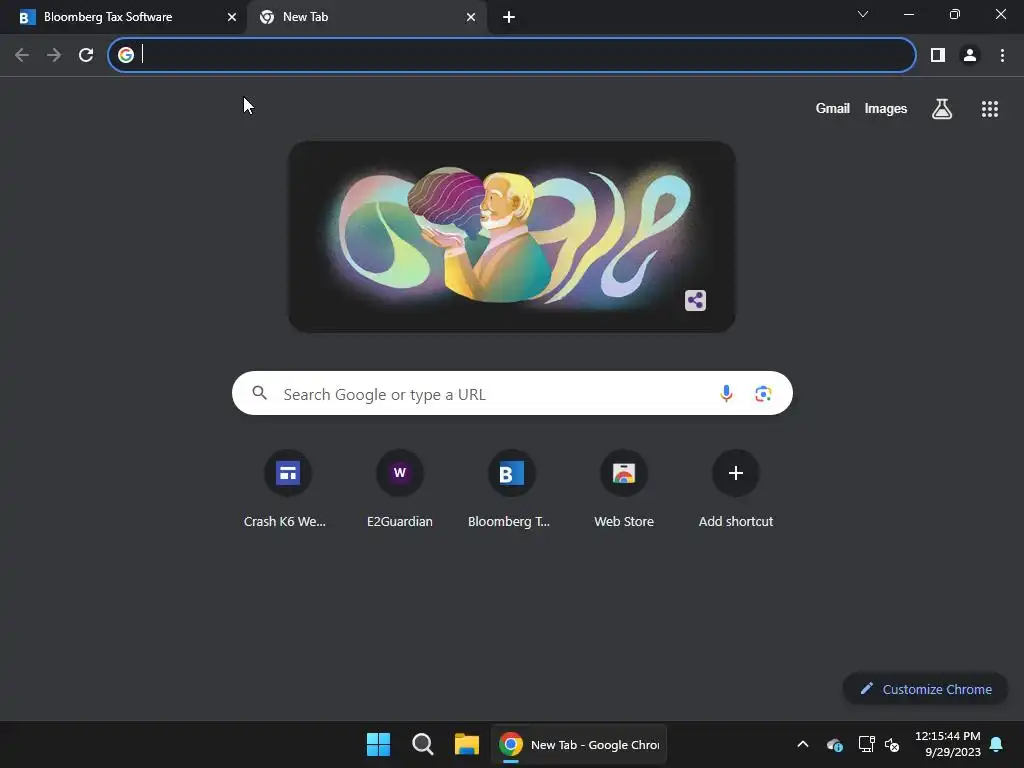The image size is (1024, 768).
Task: Click the Google icon in address bar
Action: click(x=126, y=55)
